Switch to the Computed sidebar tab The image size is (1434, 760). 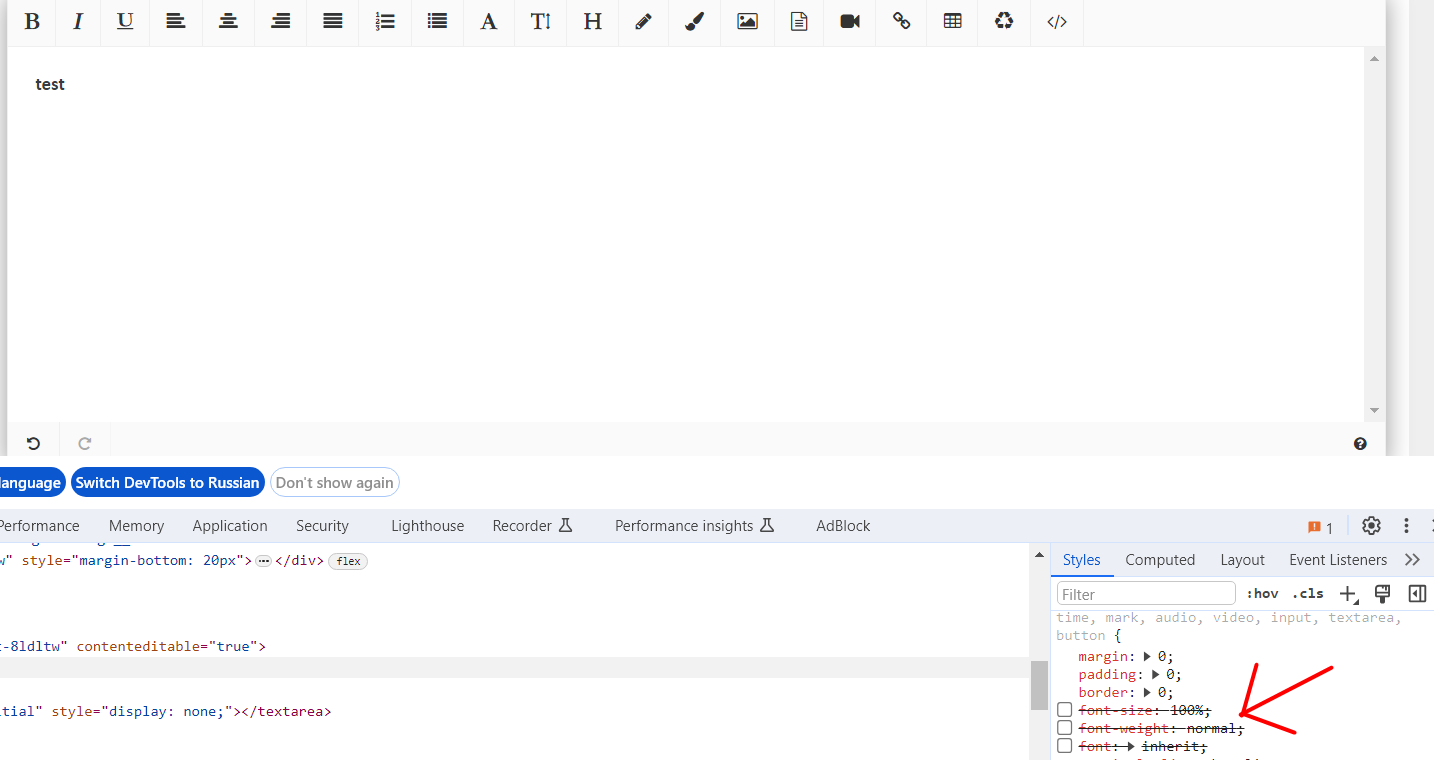coord(1160,560)
